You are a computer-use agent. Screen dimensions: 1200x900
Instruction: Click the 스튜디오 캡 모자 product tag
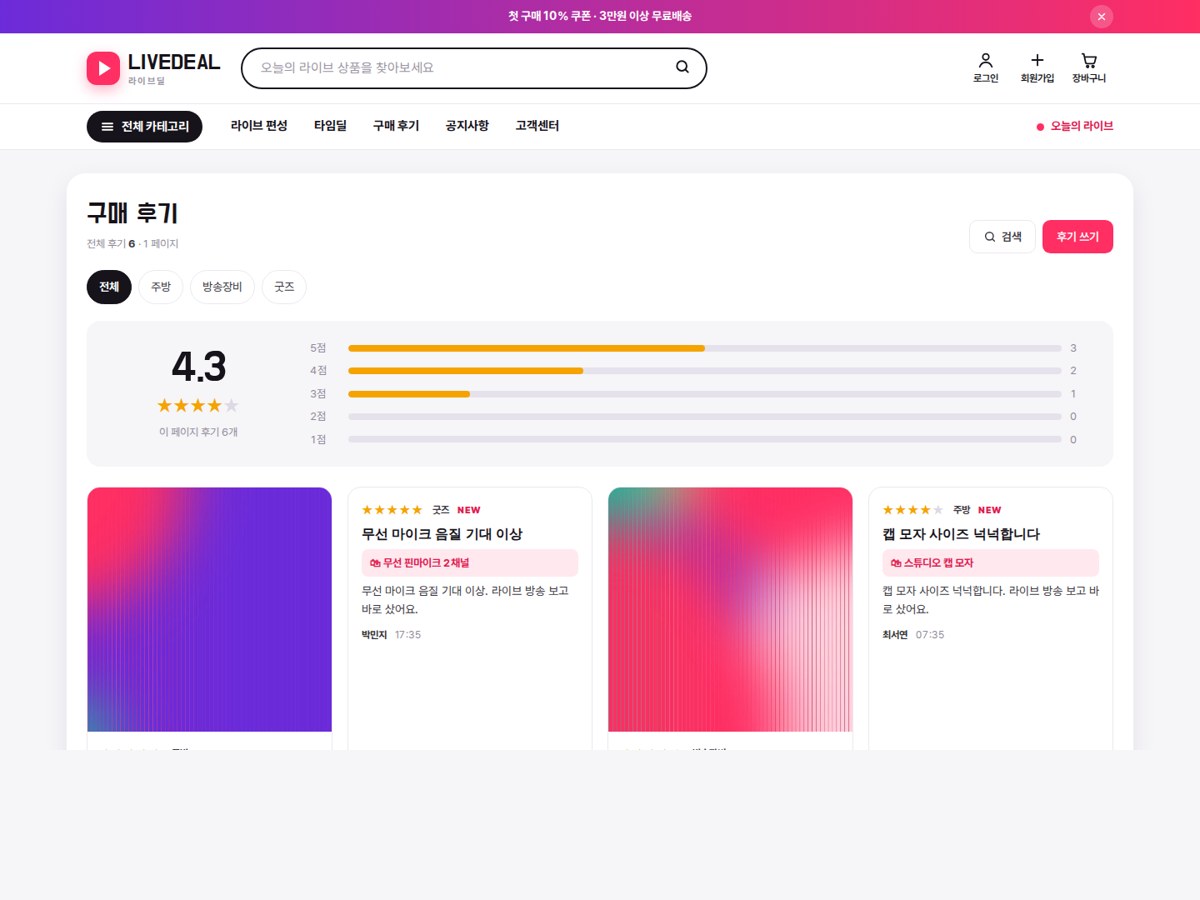(990, 563)
